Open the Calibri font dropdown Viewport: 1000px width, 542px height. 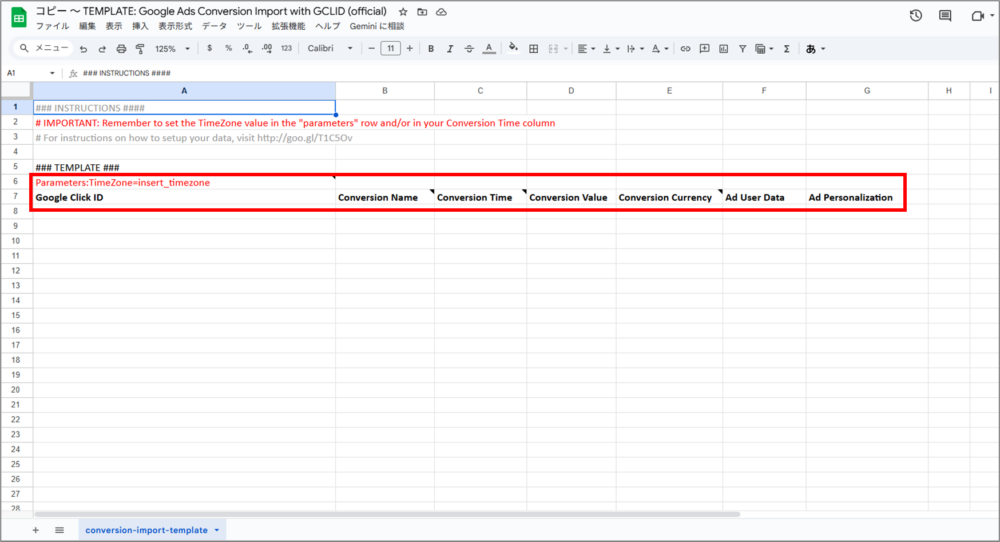(x=330, y=48)
